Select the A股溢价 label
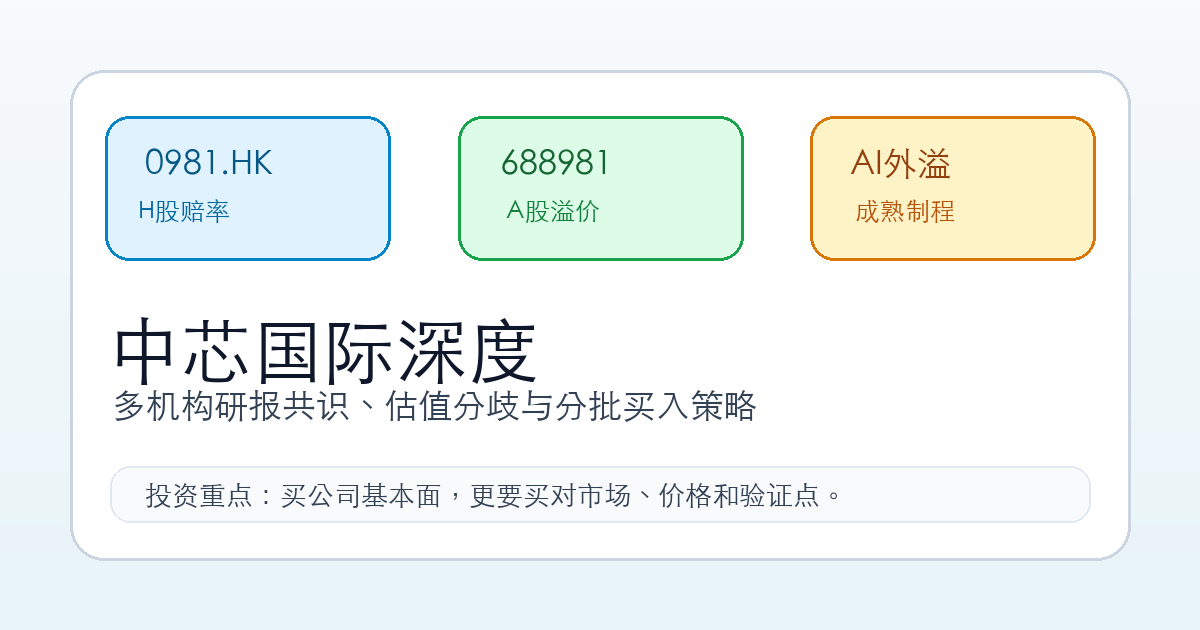 553,211
